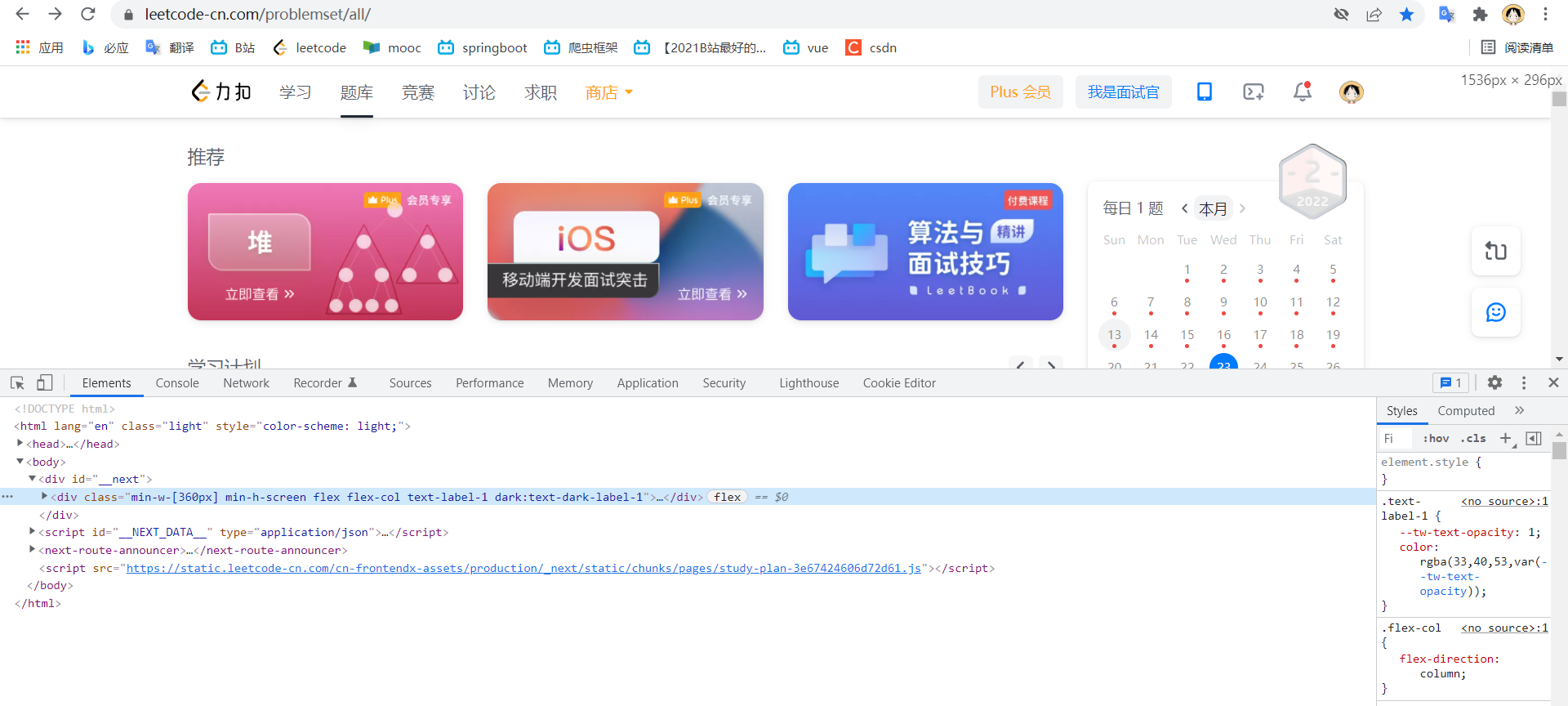Open the Cookie Editor tab
Image resolution: width=1568 pixels, height=706 pixels.
click(x=899, y=383)
